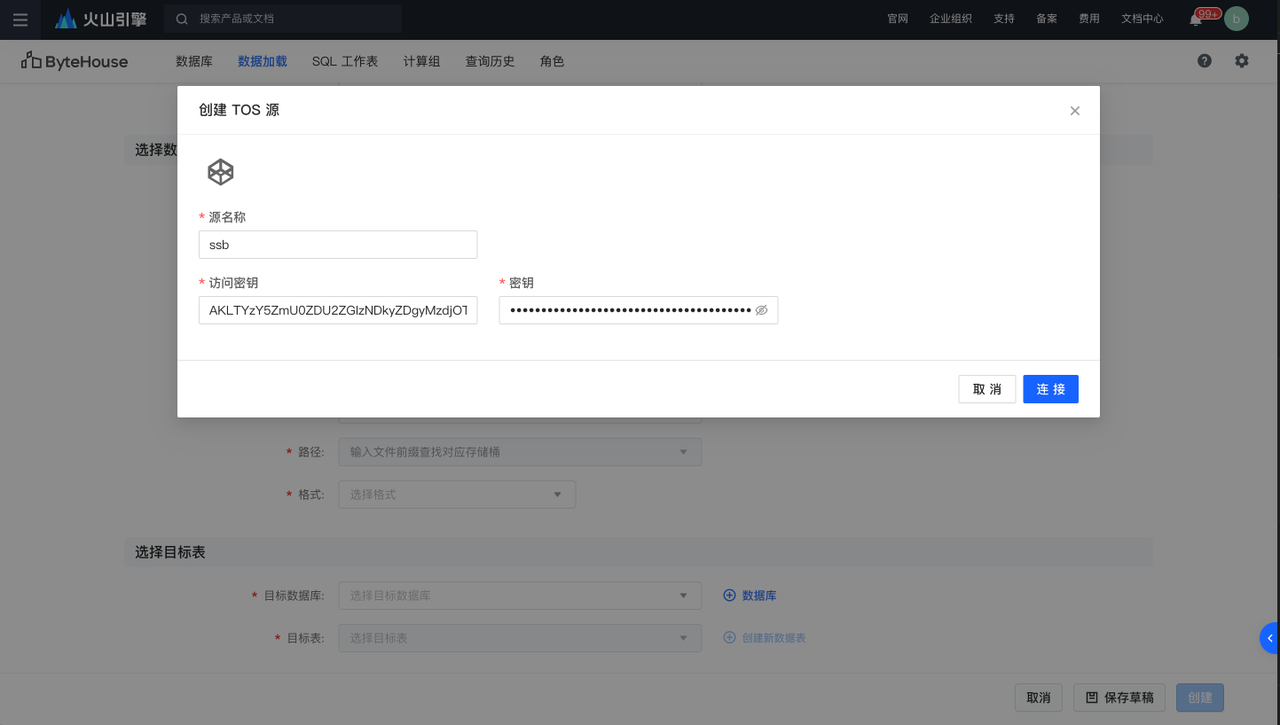The width and height of the screenshot is (1280, 725).
Task: Click the 火山引擎 logo
Action: pyautogui.click(x=100, y=19)
